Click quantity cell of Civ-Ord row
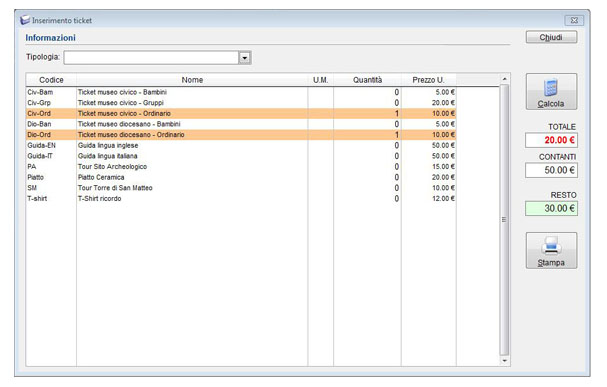607x387 pixels. coord(367,113)
